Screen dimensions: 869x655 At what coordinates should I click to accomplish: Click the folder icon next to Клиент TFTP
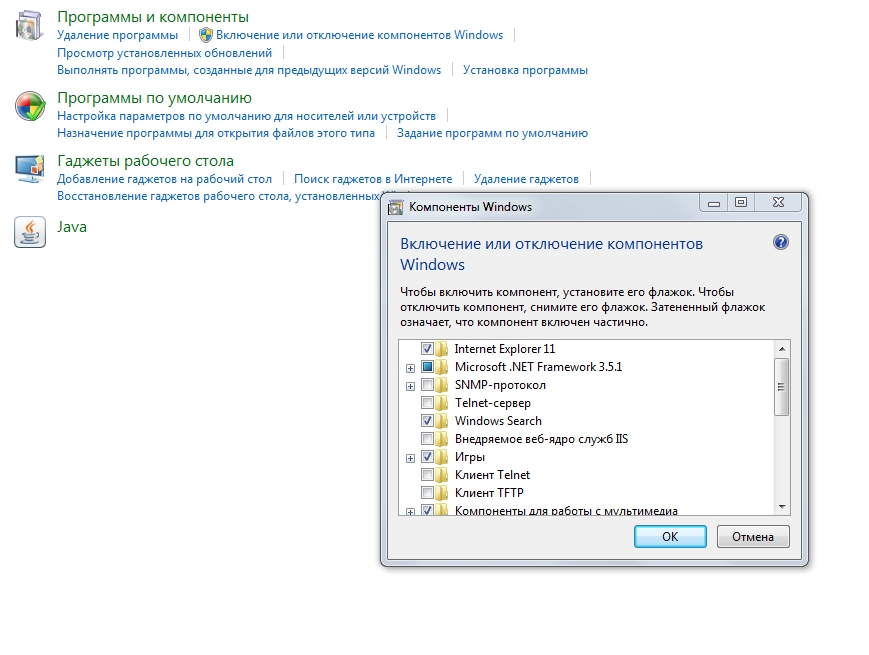click(442, 493)
